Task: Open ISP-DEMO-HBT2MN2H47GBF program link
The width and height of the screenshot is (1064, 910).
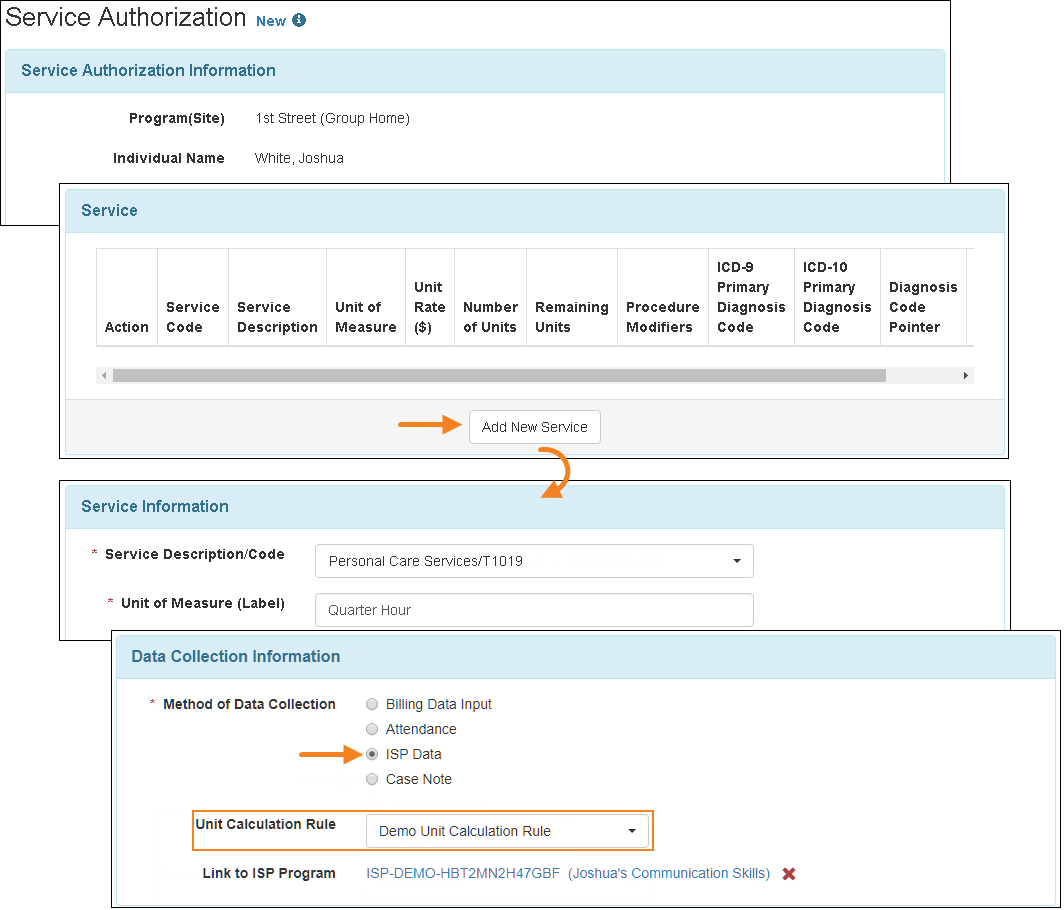Action: coord(568,873)
